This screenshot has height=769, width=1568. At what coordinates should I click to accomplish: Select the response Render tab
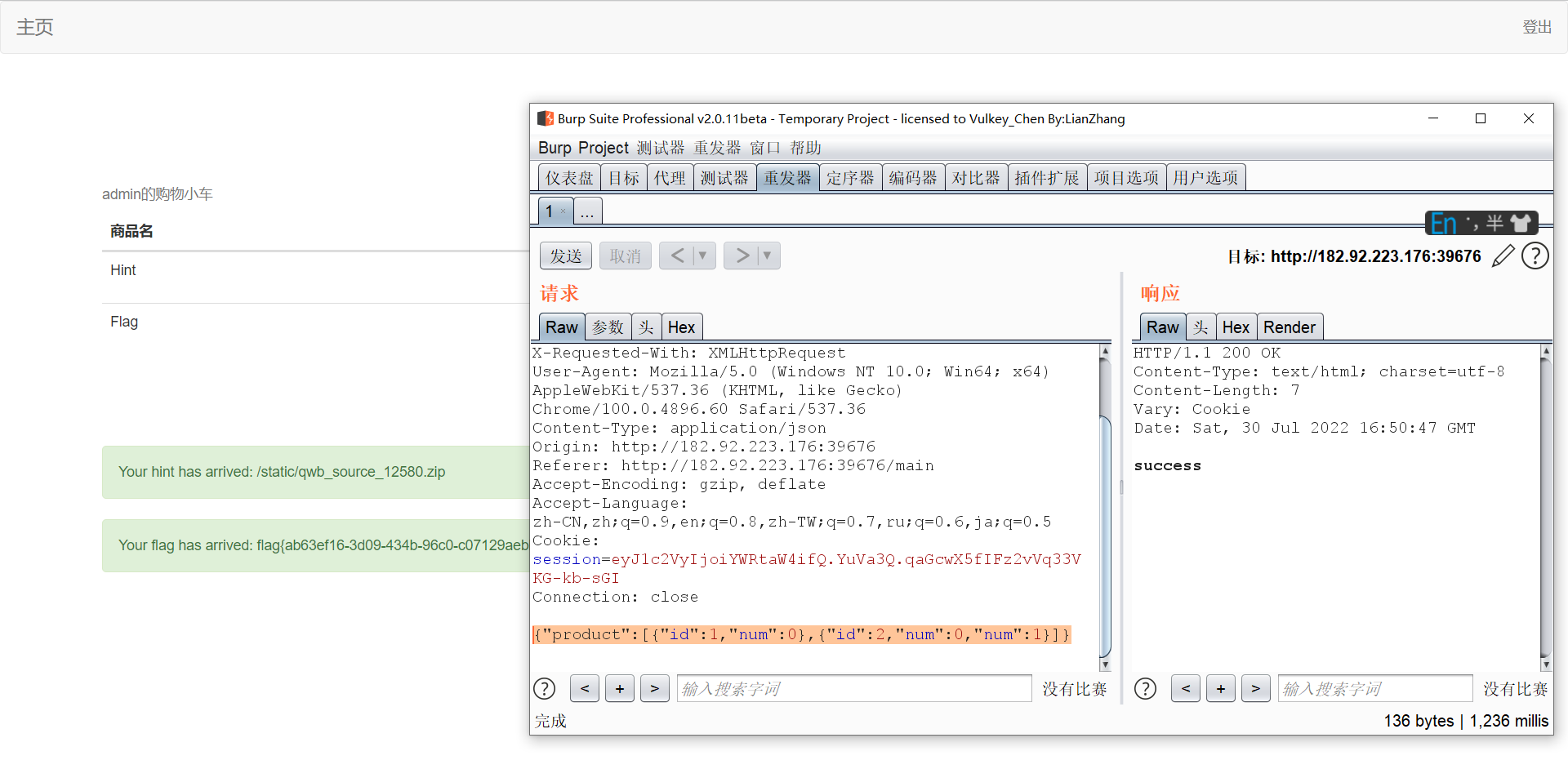tap(1290, 327)
